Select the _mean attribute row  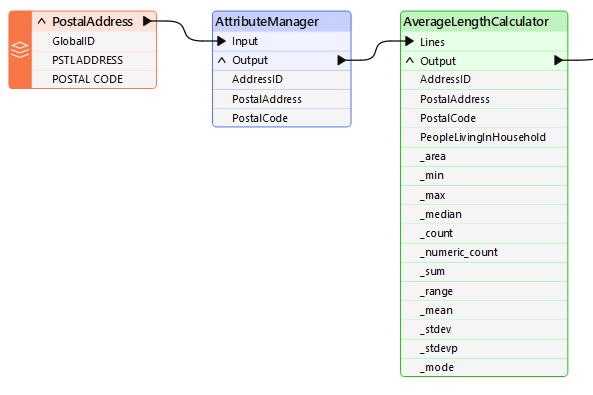coord(484,310)
